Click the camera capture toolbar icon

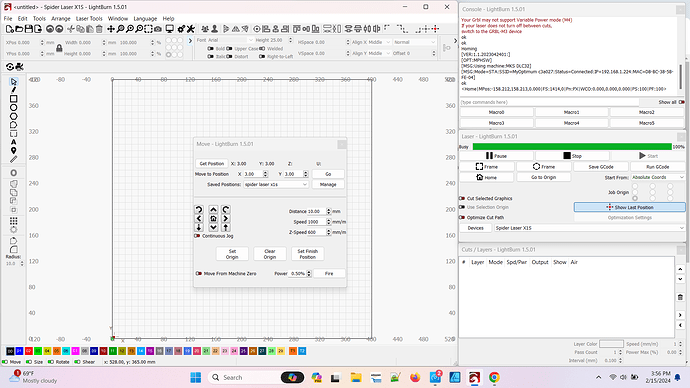158,29
